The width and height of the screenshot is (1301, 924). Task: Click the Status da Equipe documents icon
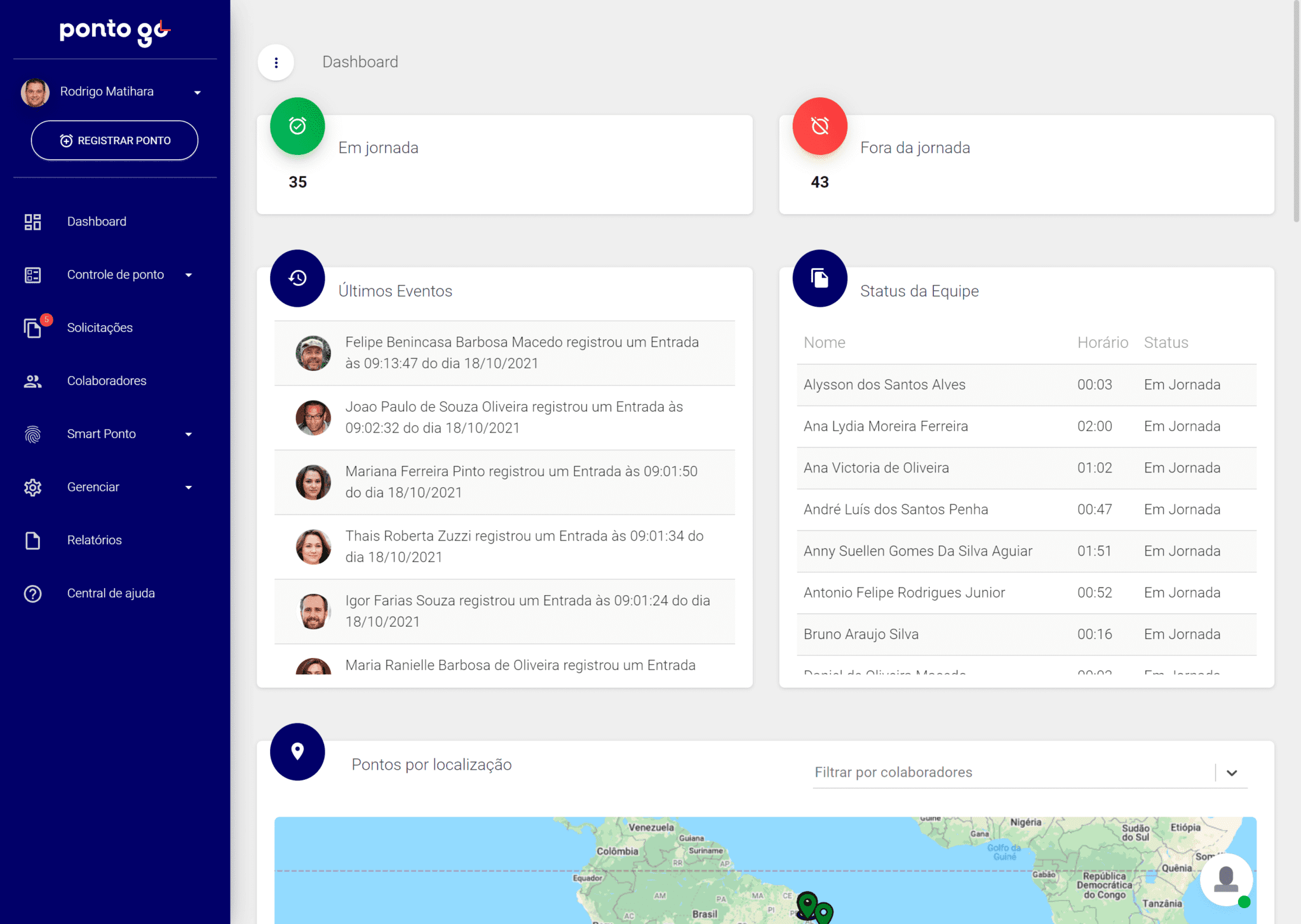[x=819, y=278]
